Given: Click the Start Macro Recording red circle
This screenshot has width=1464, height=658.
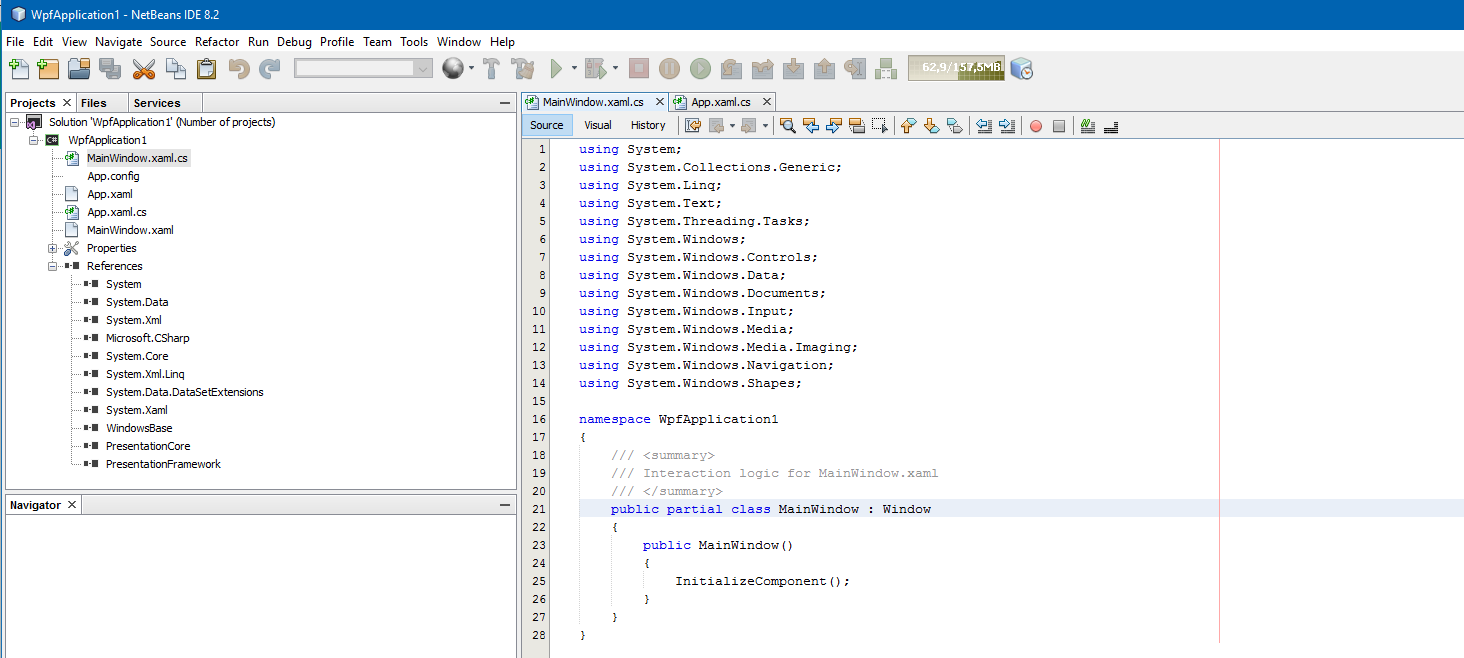Looking at the screenshot, I should tap(1036, 125).
